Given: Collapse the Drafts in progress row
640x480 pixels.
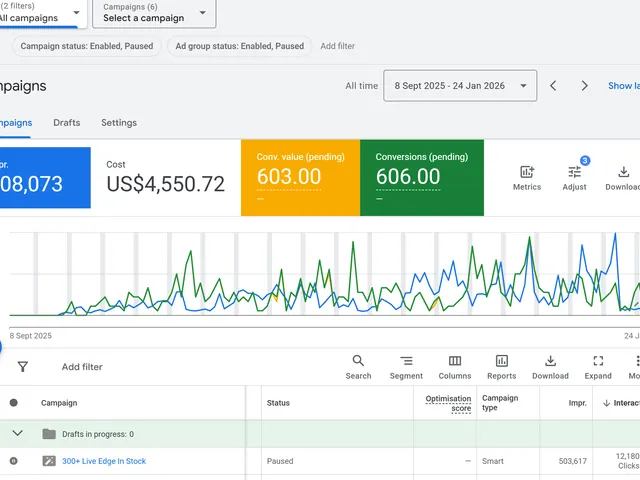Looking at the screenshot, I should 18,433.
